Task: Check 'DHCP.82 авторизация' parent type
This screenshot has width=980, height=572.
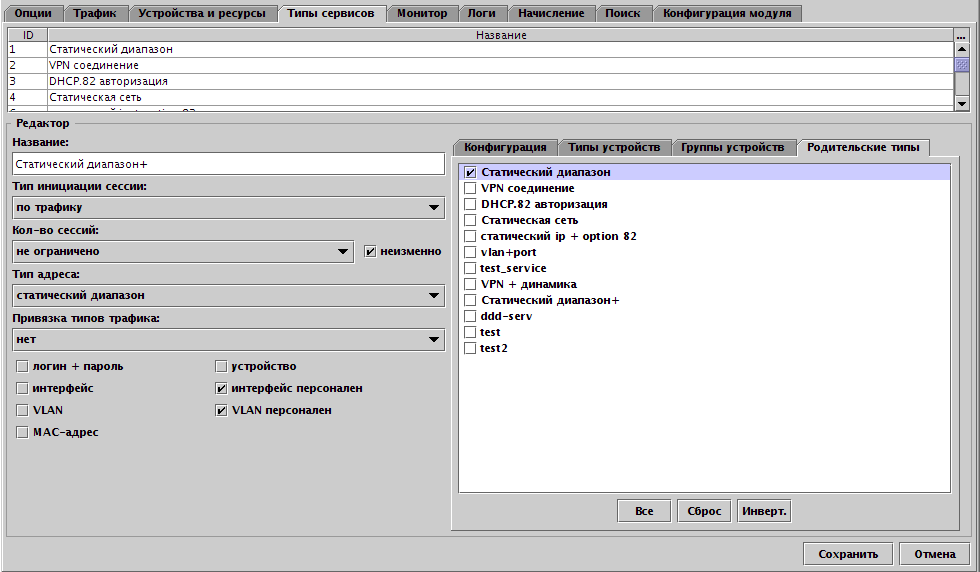Action: (x=470, y=204)
